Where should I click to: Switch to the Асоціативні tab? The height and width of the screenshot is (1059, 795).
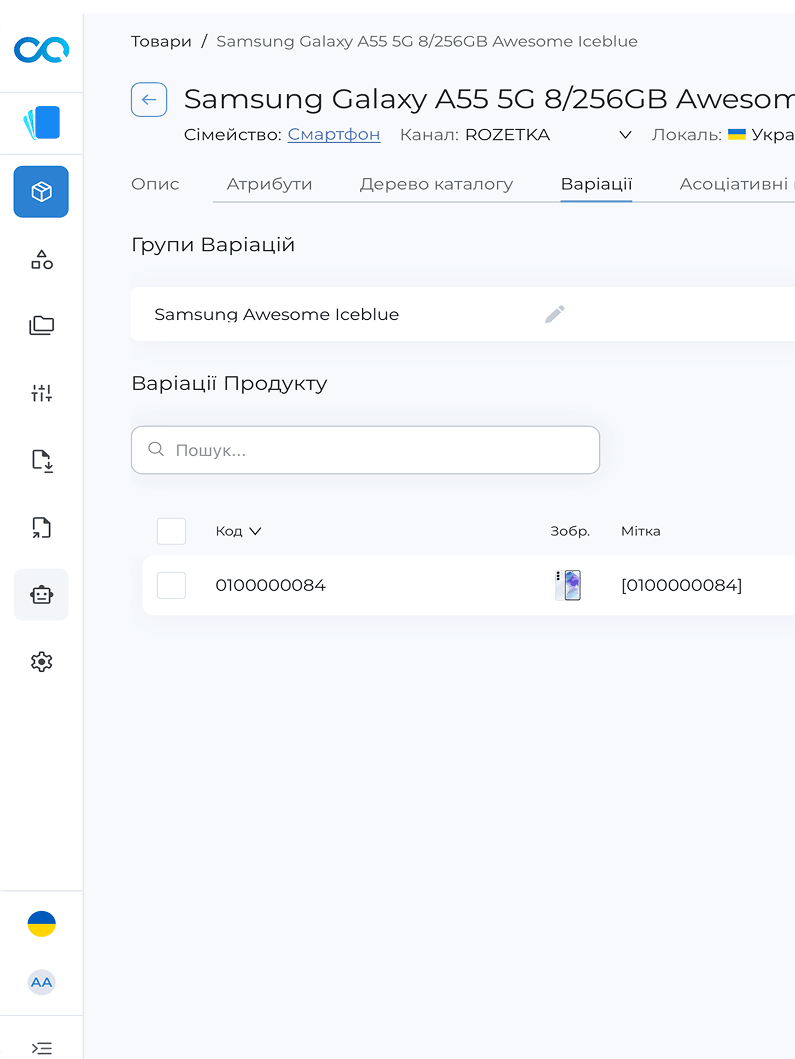point(736,184)
